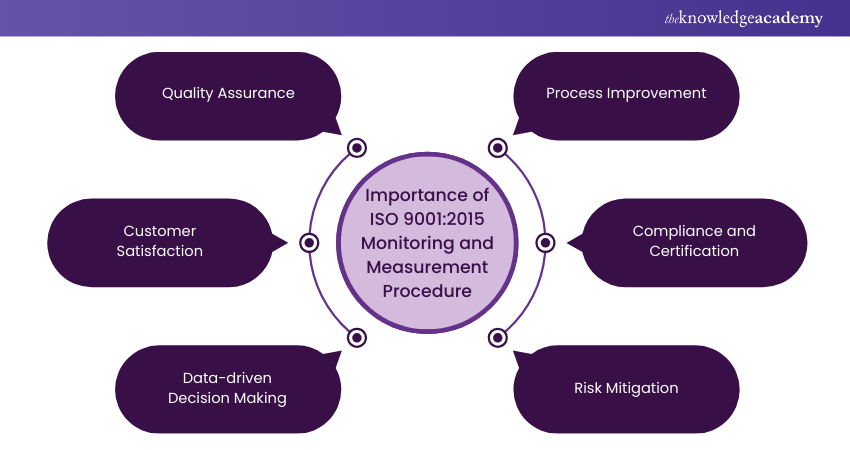Image resolution: width=850 pixels, height=450 pixels.
Task: Click the pointer tail of Customer Satisfaction bubble
Action: tap(280, 242)
